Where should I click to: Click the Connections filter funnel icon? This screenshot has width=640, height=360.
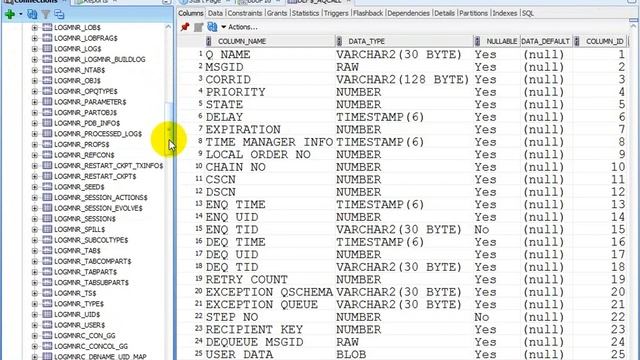tap(46, 15)
